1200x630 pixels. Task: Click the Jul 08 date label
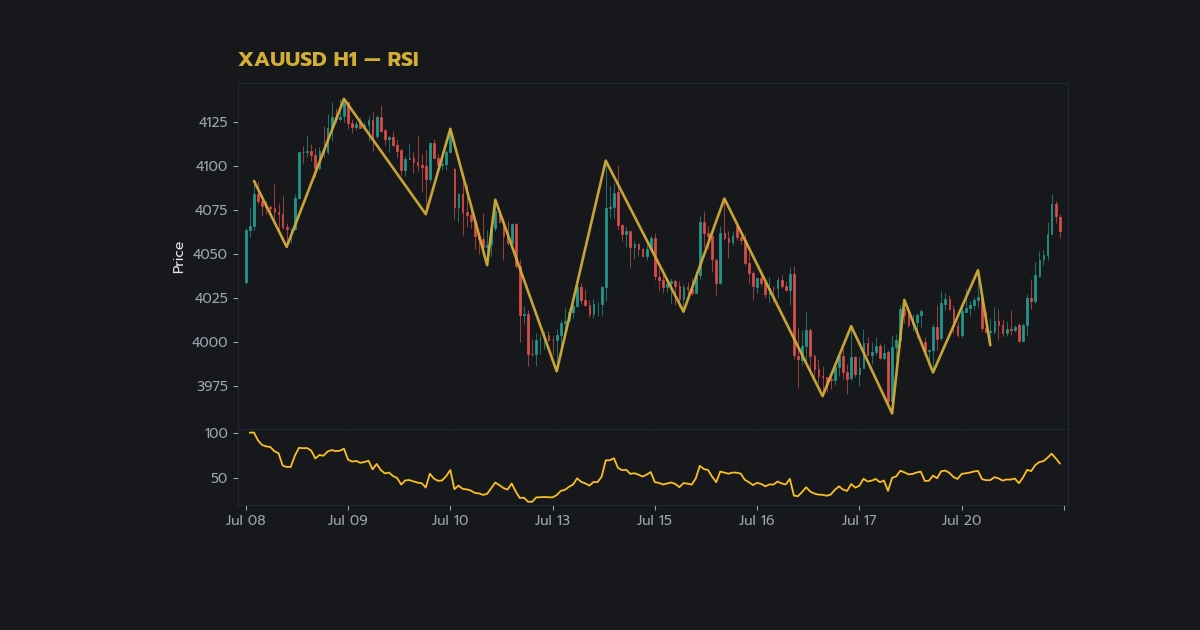(245, 521)
